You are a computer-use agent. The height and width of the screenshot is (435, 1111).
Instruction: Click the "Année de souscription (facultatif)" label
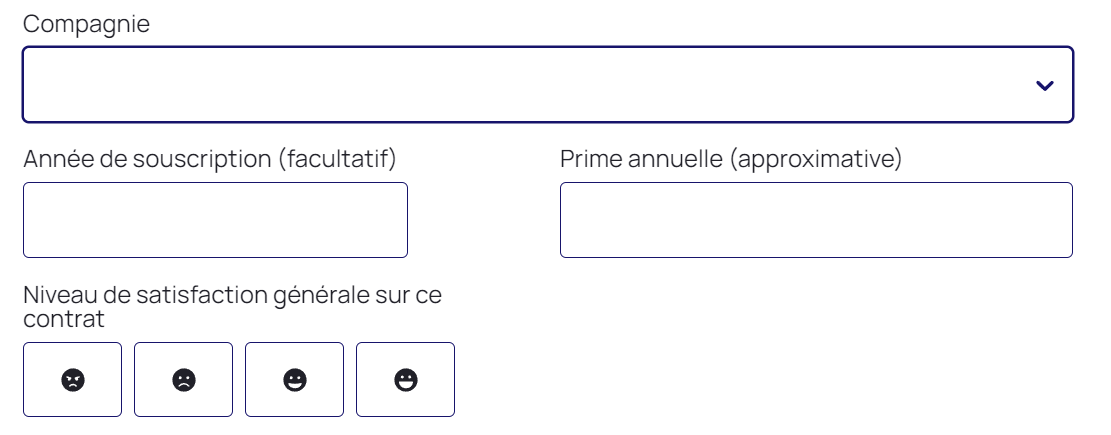(210, 159)
